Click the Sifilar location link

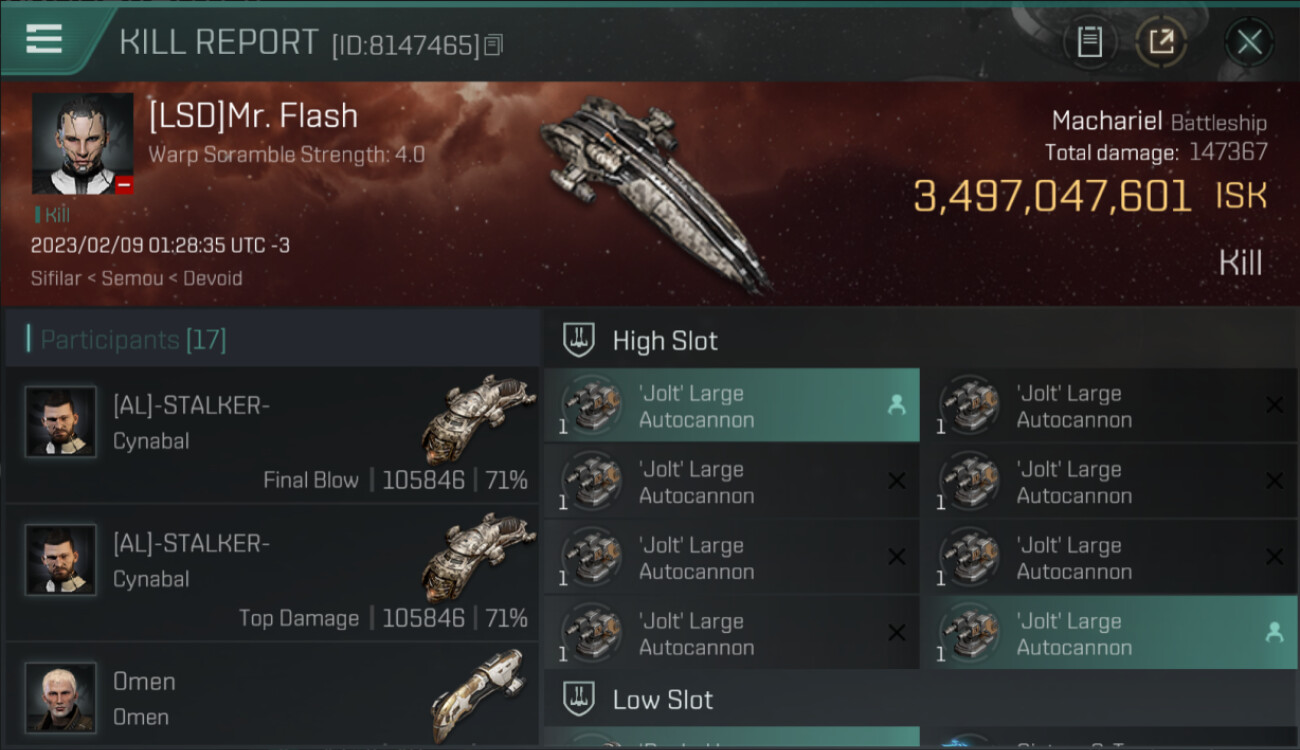(56, 278)
